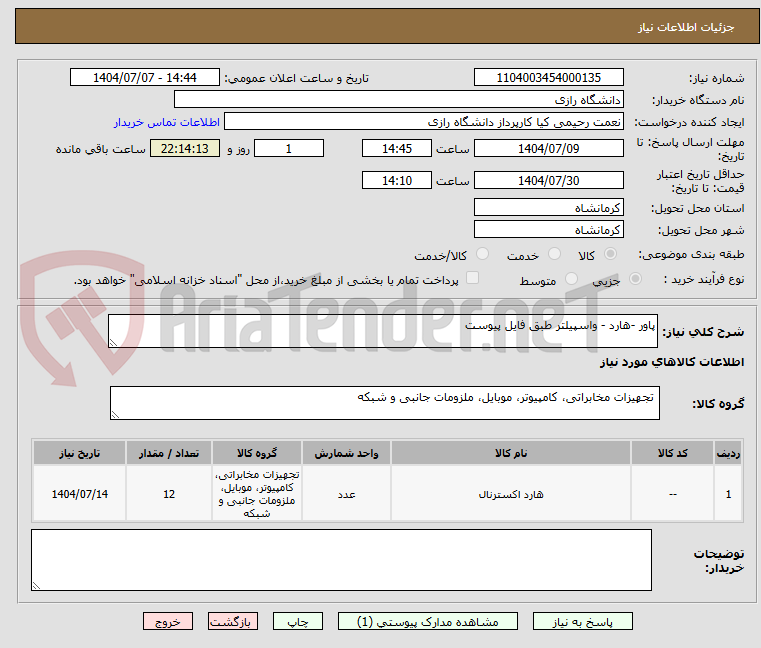The height and width of the screenshot is (648, 761).
Task: Click the remaining time countdown 22:14:13
Action: click(184, 149)
